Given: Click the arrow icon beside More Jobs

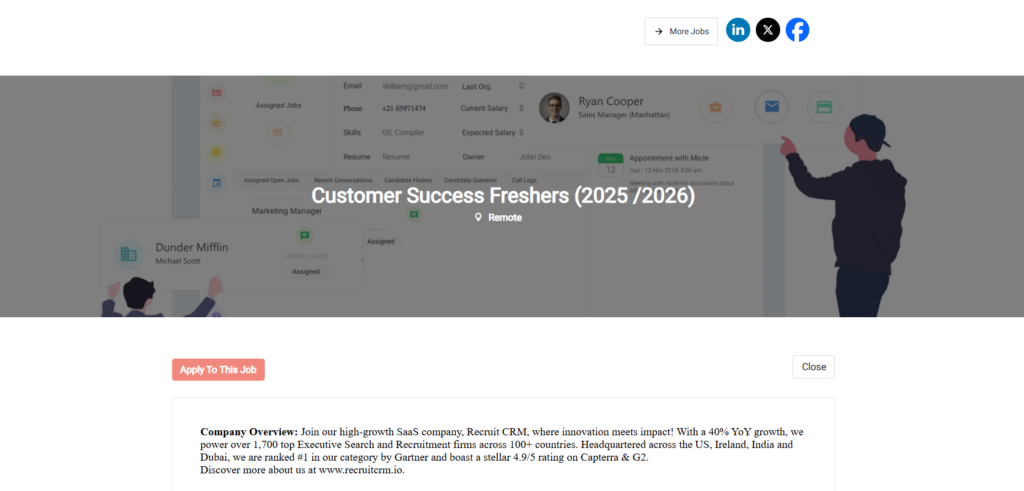Looking at the screenshot, I should (x=658, y=31).
